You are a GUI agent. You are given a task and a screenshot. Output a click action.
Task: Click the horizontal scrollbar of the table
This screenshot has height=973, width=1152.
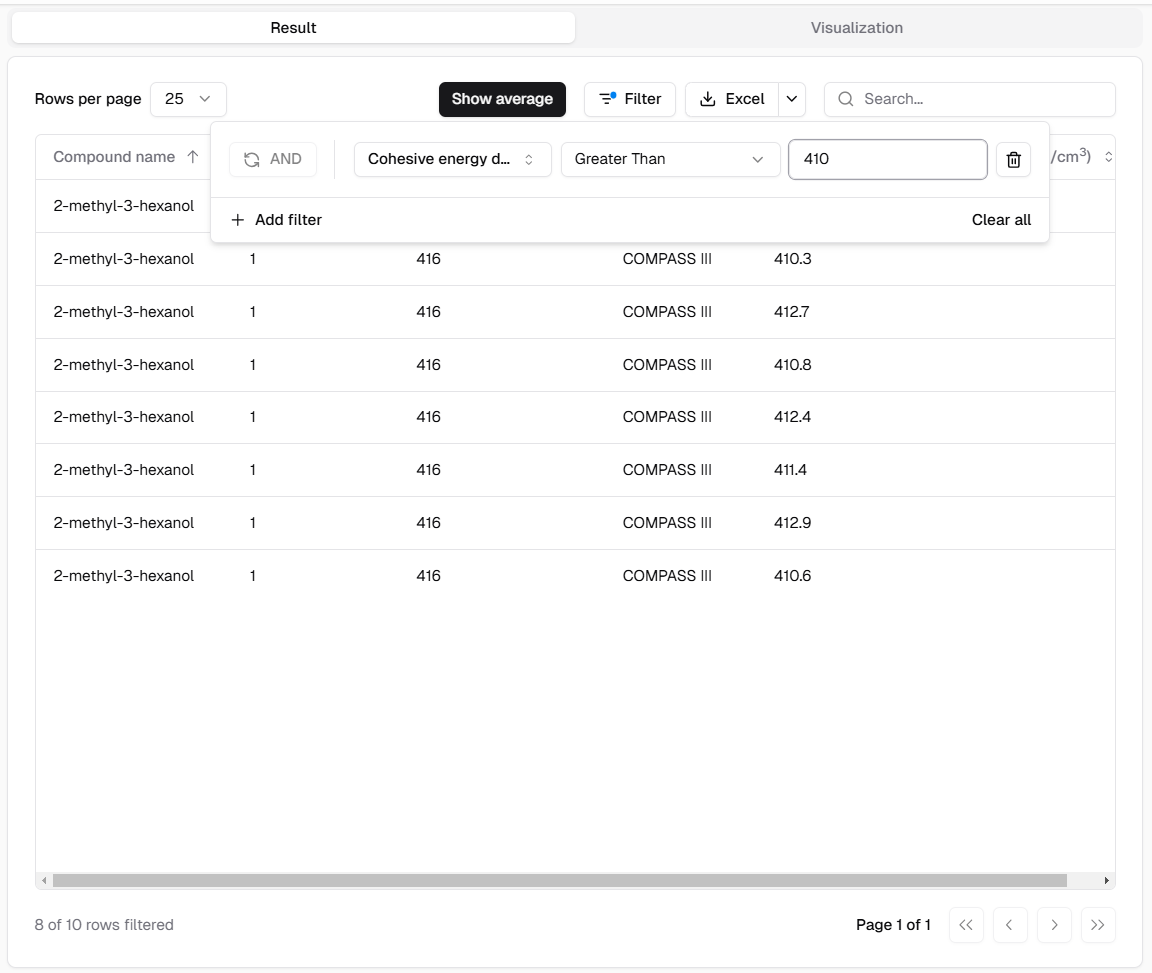click(560, 881)
